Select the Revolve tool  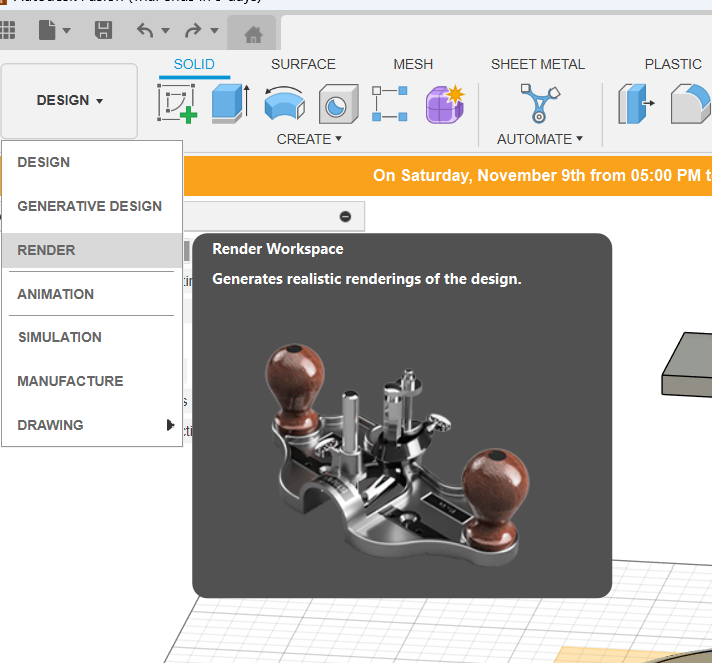(284, 104)
